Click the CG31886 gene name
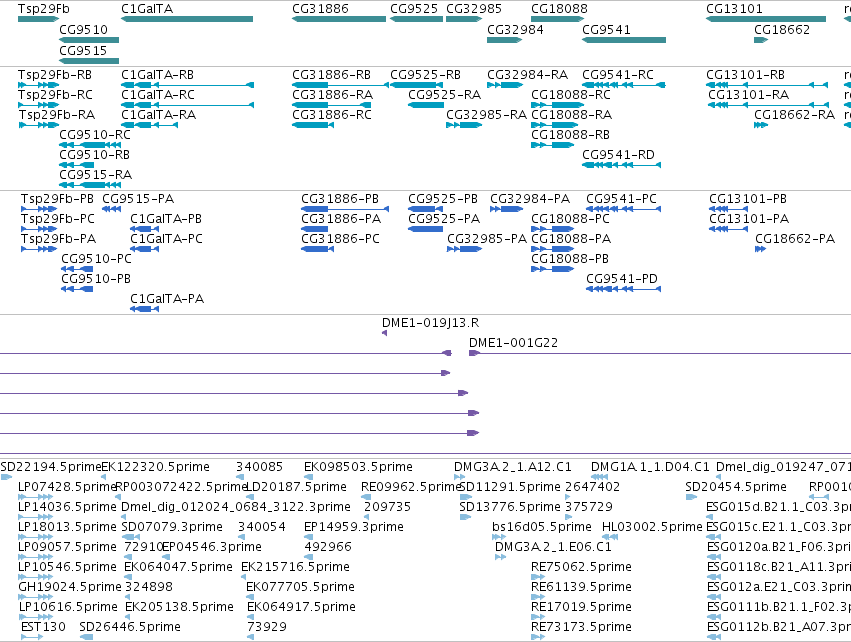 click(x=320, y=9)
